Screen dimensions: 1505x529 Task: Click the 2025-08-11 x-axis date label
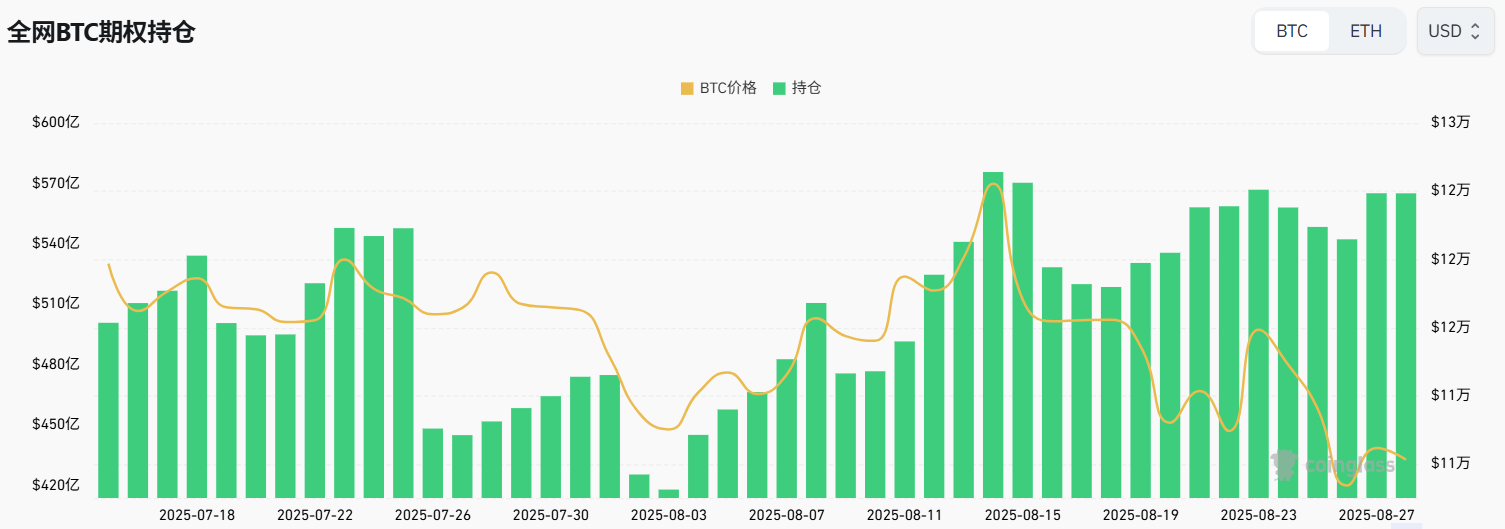[904, 514]
